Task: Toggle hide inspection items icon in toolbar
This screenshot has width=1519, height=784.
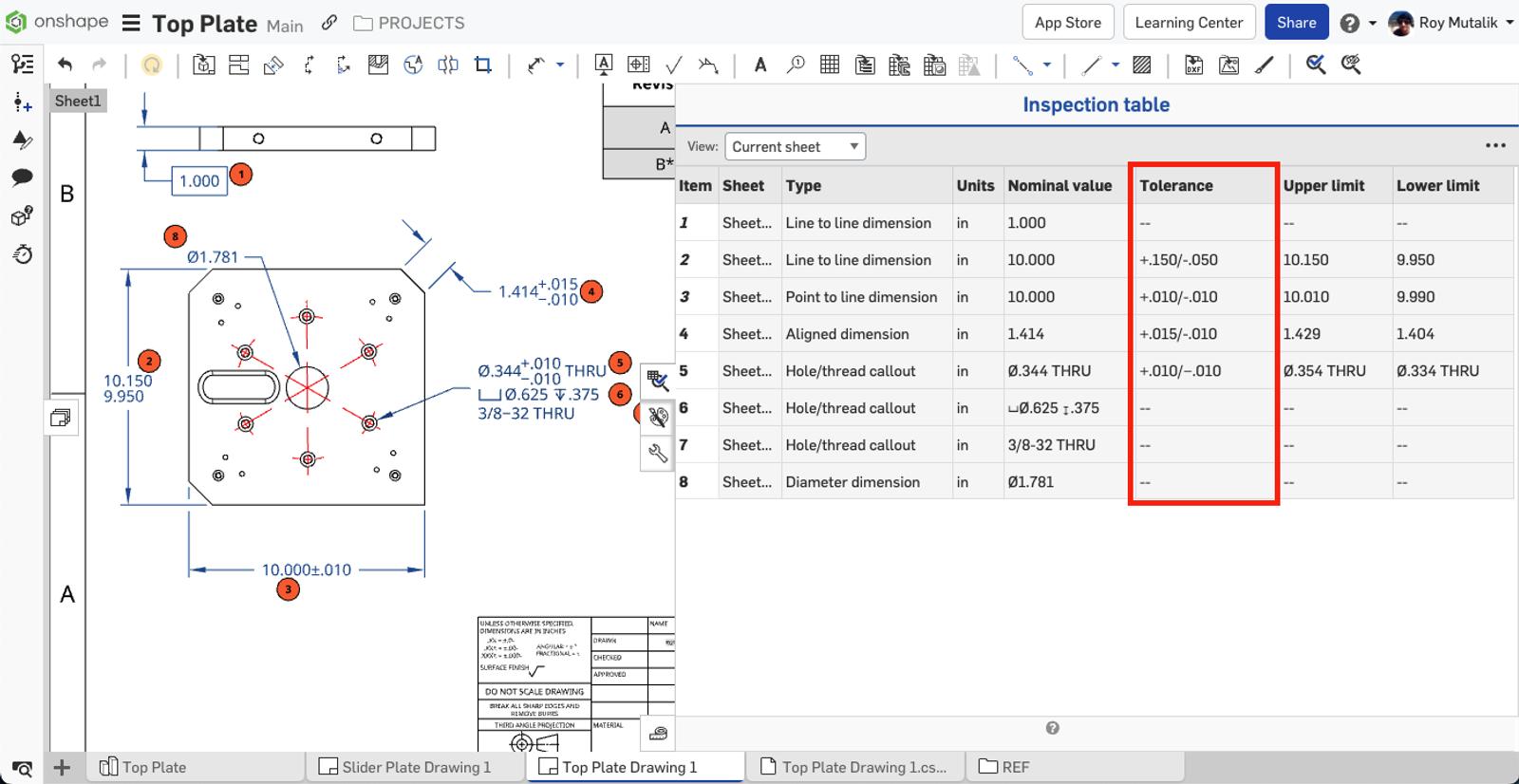Action: (1351, 65)
